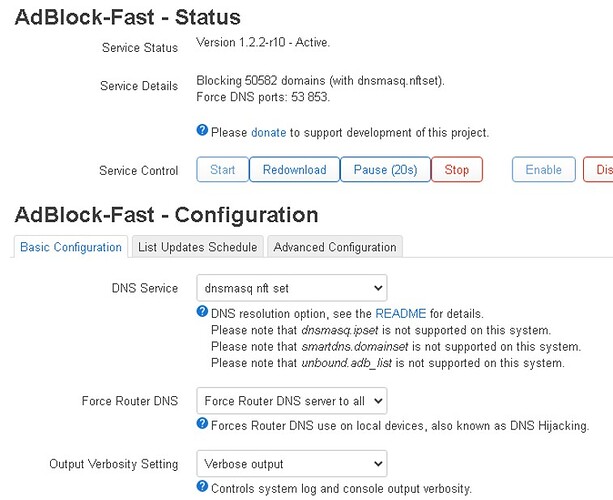
Task: Follow the donate link
Action: pos(268,132)
